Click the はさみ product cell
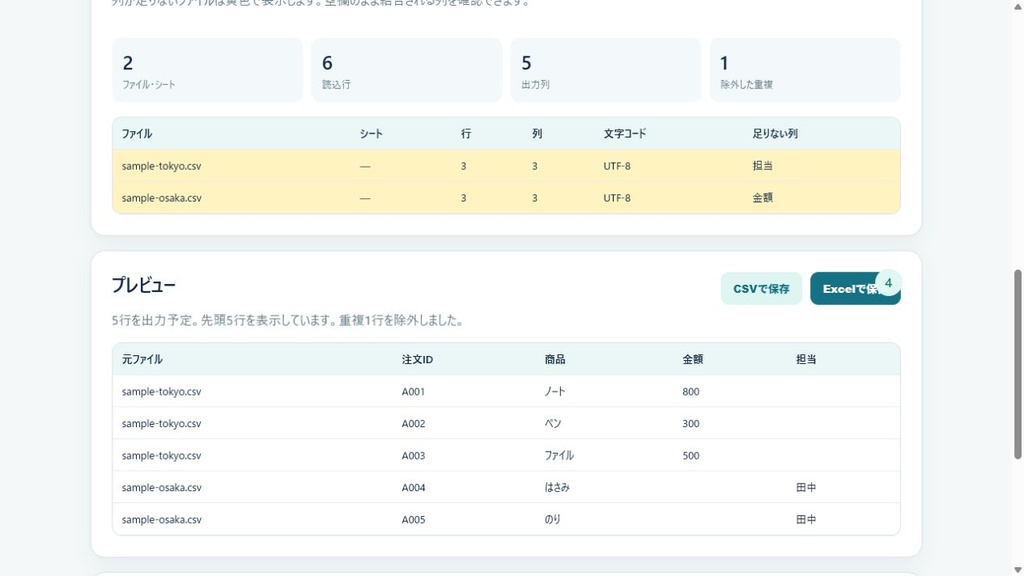The height and width of the screenshot is (576, 1024). coord(557,488)
